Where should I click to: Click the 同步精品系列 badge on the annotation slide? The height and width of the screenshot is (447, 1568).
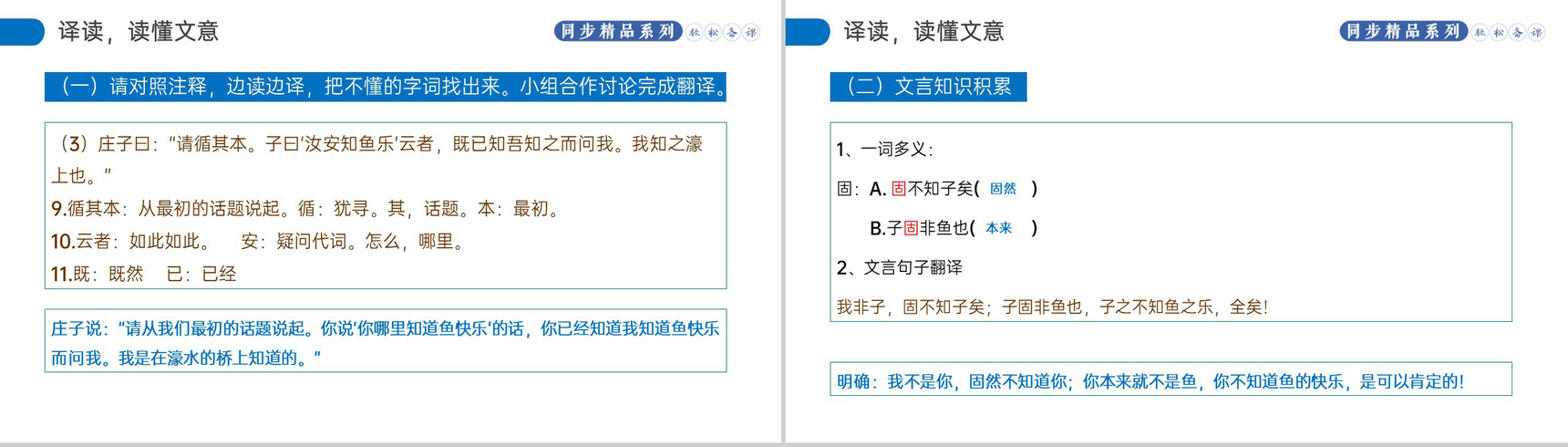(x=618, y=31)
